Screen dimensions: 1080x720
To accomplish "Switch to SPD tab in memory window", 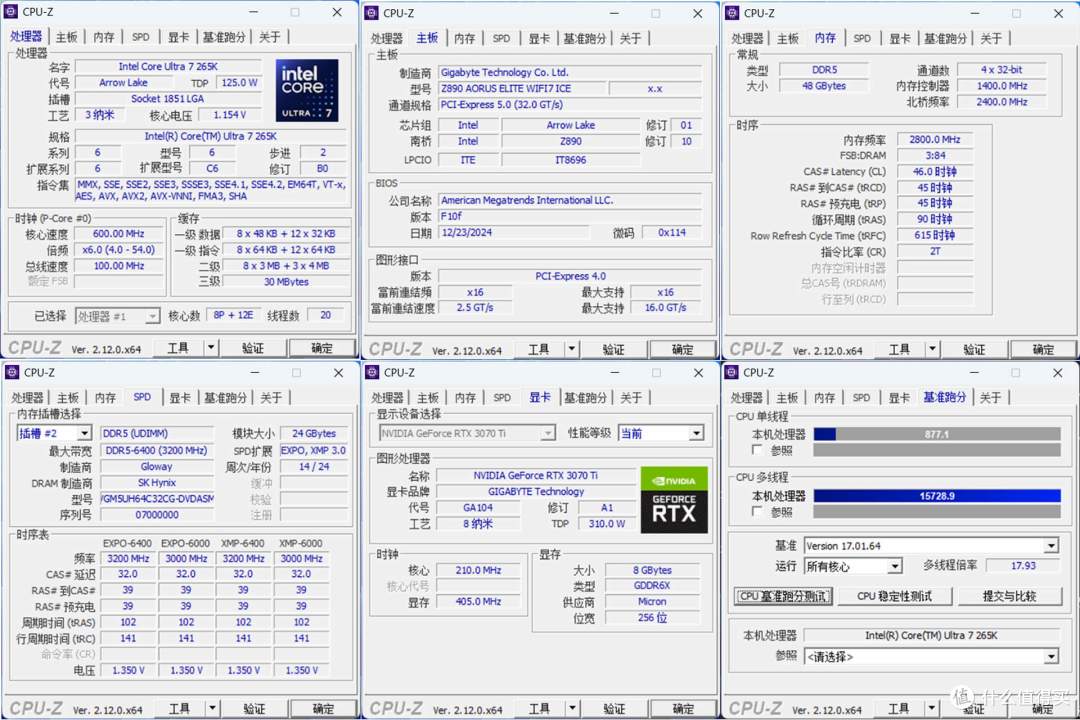I will coord(862,39).
